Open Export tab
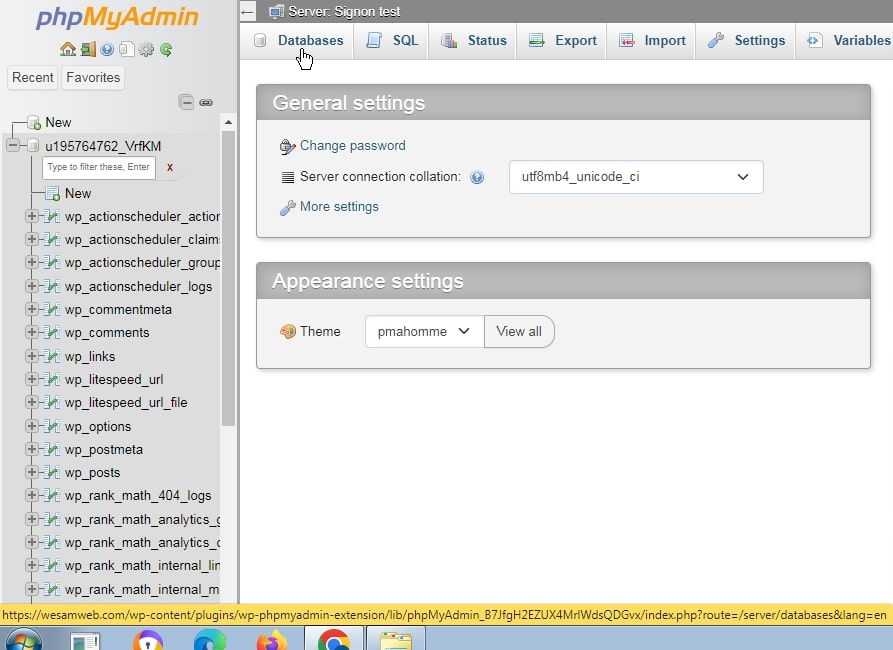This screenshot has height=650, width=893. click(563, 40)
